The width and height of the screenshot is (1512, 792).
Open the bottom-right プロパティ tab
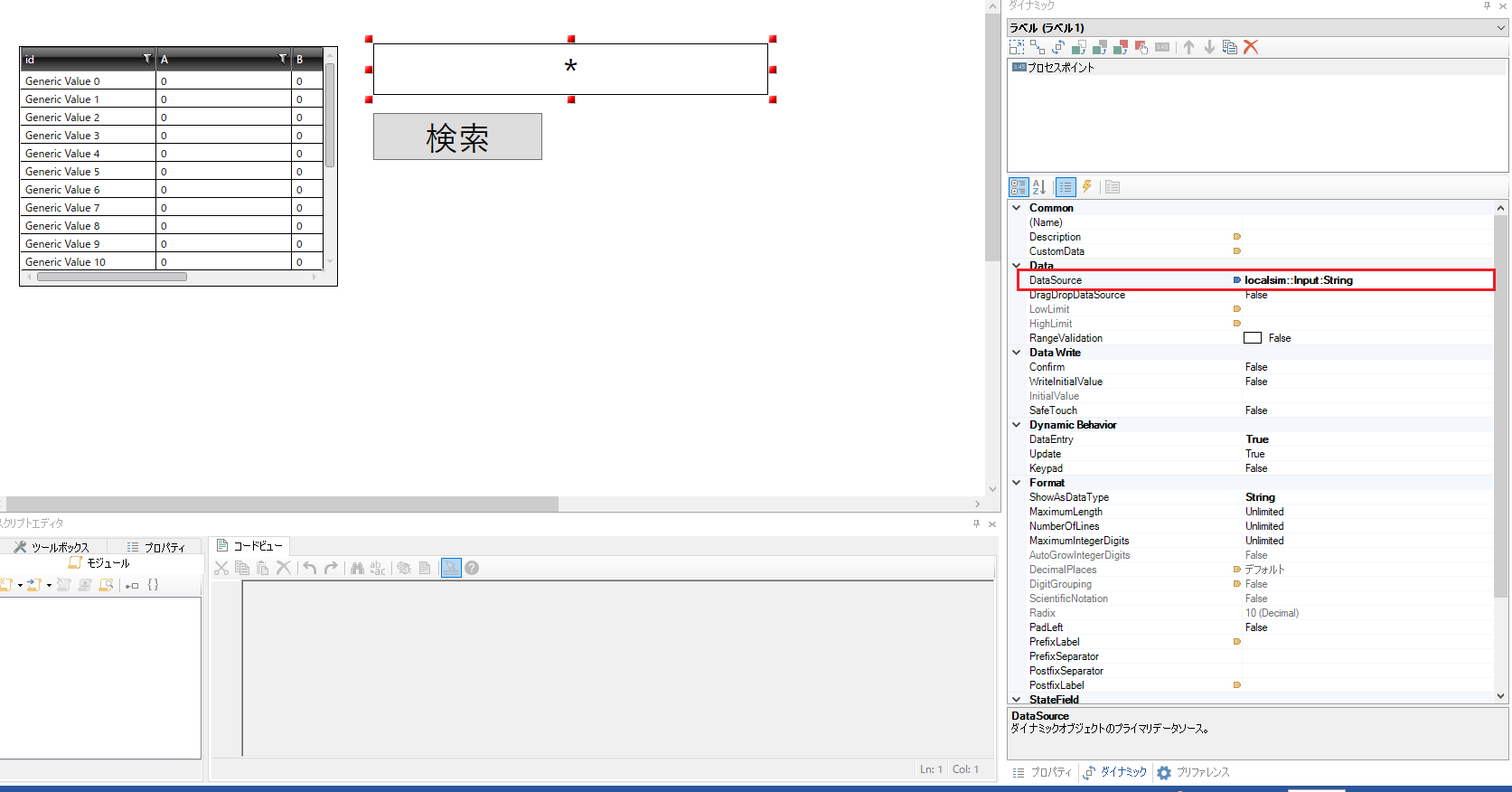point(1042,772)
